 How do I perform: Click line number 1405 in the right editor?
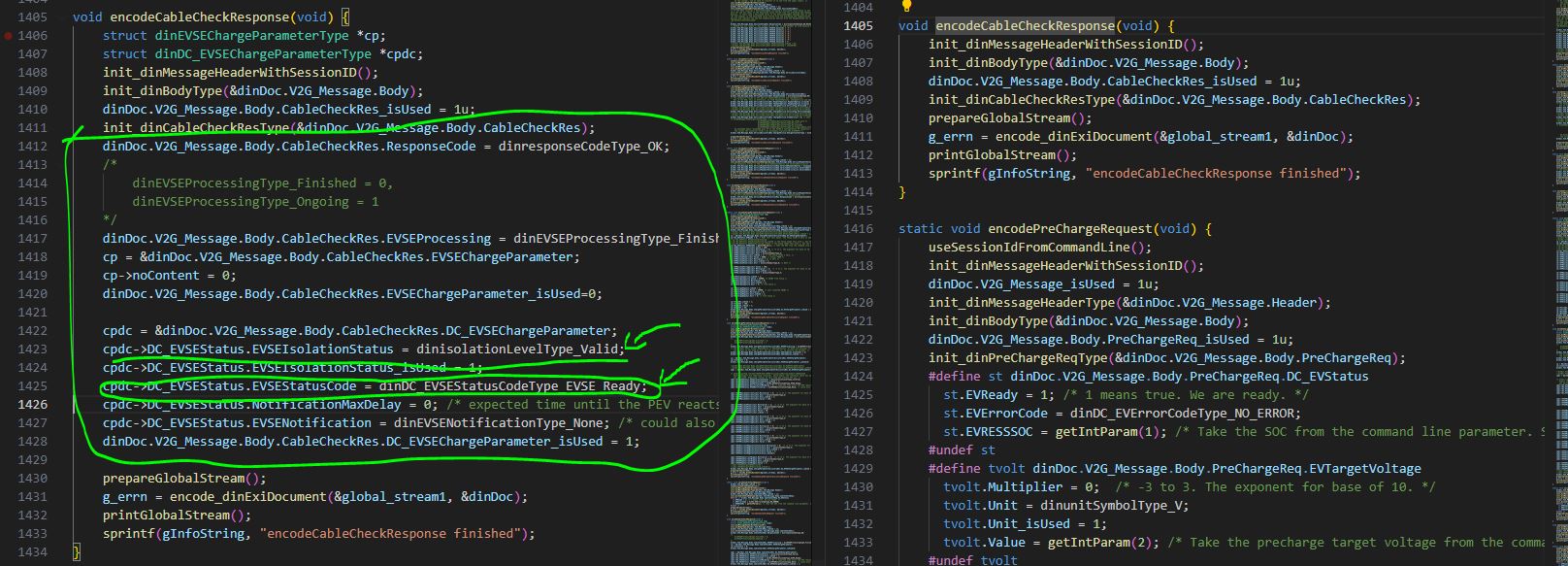point(858,26)
